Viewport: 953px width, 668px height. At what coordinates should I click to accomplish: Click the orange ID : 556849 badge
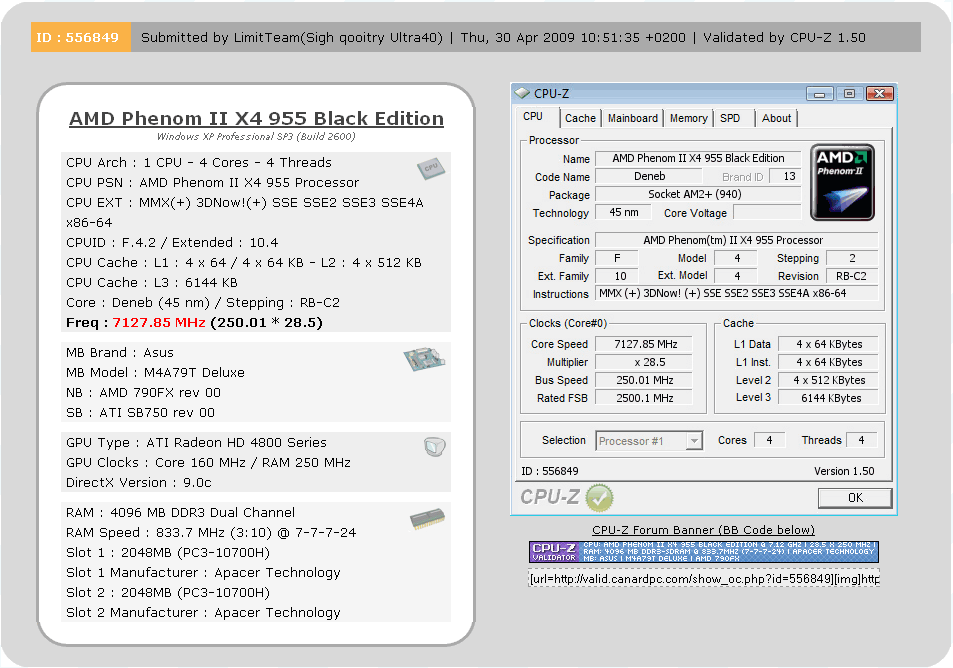[x=80, y=37]
